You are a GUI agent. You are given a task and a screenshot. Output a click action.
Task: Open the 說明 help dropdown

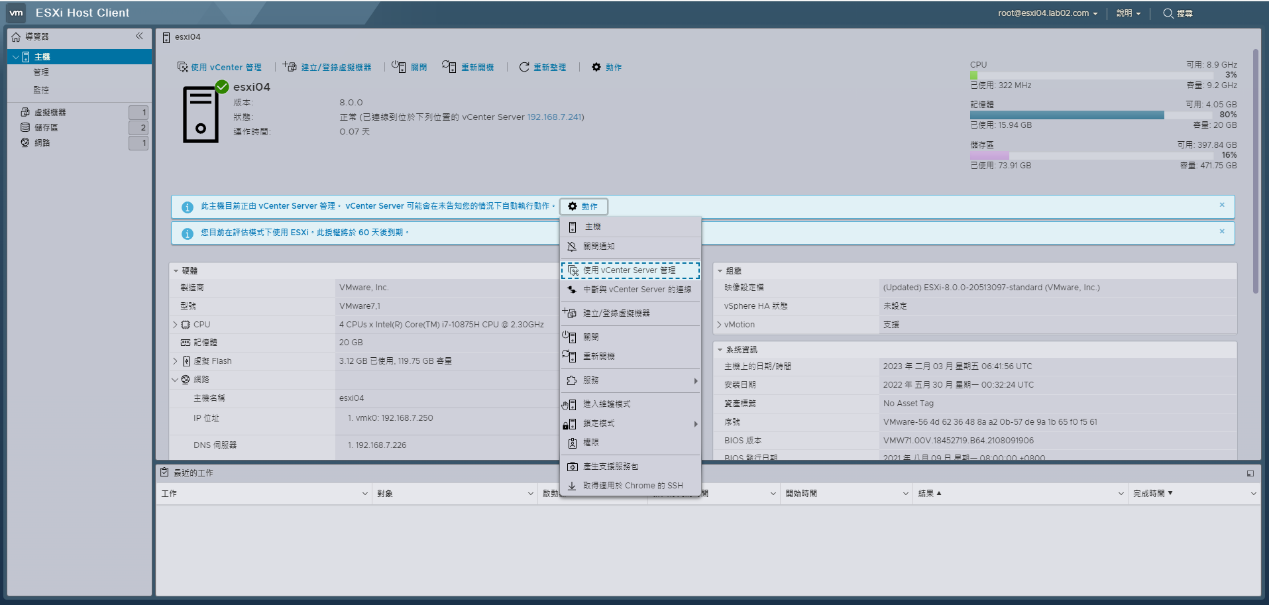[1129, 13]
